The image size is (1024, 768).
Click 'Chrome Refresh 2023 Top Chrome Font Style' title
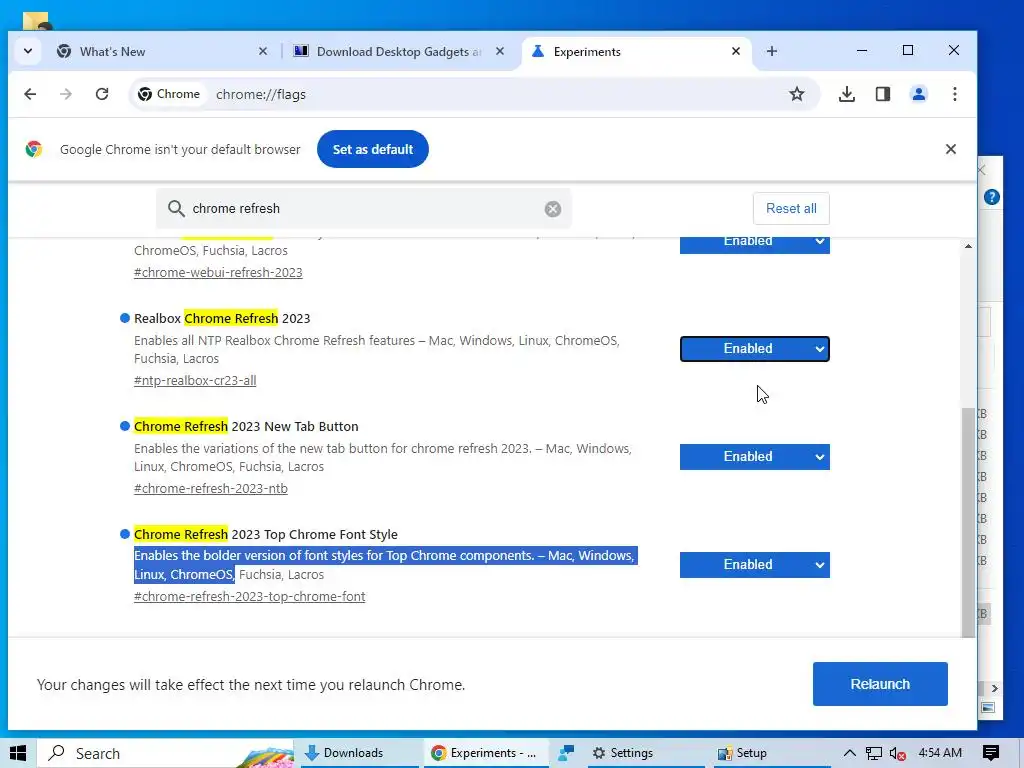pyautogui.click(x=266, y=534)
